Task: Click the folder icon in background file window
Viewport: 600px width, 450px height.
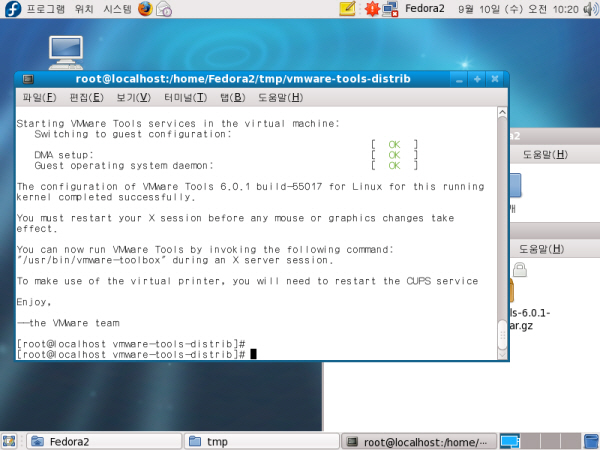Action: (x=515, y=185)
